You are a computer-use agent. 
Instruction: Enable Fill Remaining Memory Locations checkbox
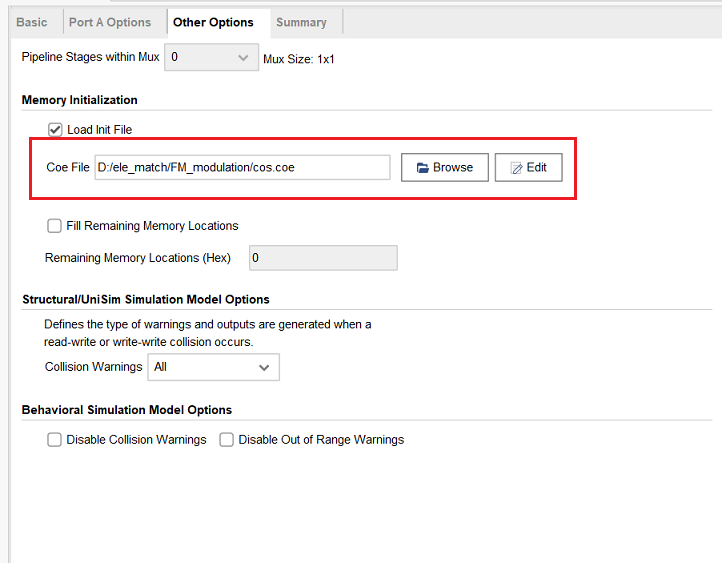(55, 226)
